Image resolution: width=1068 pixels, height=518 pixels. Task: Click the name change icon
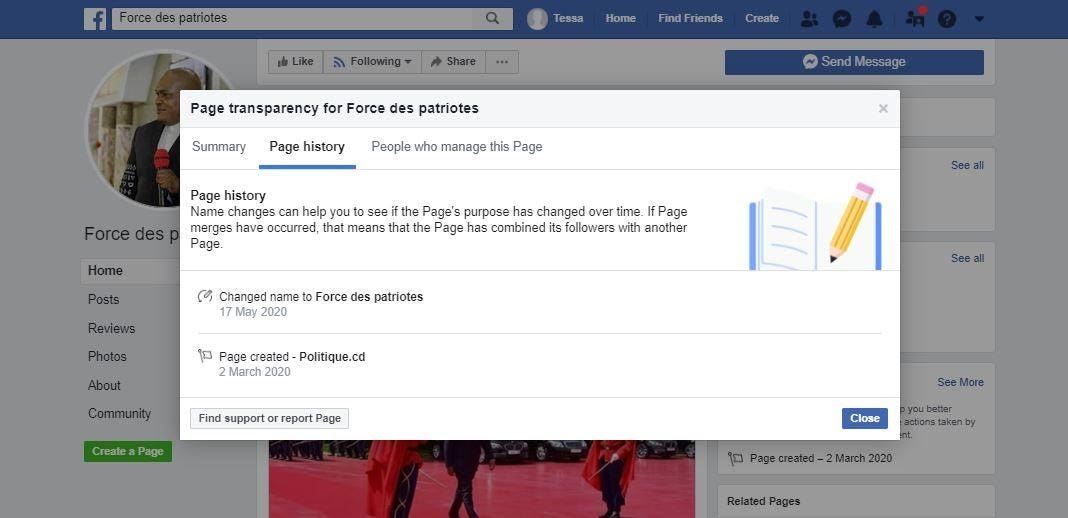pyautogui.click(x=204, y=296)
